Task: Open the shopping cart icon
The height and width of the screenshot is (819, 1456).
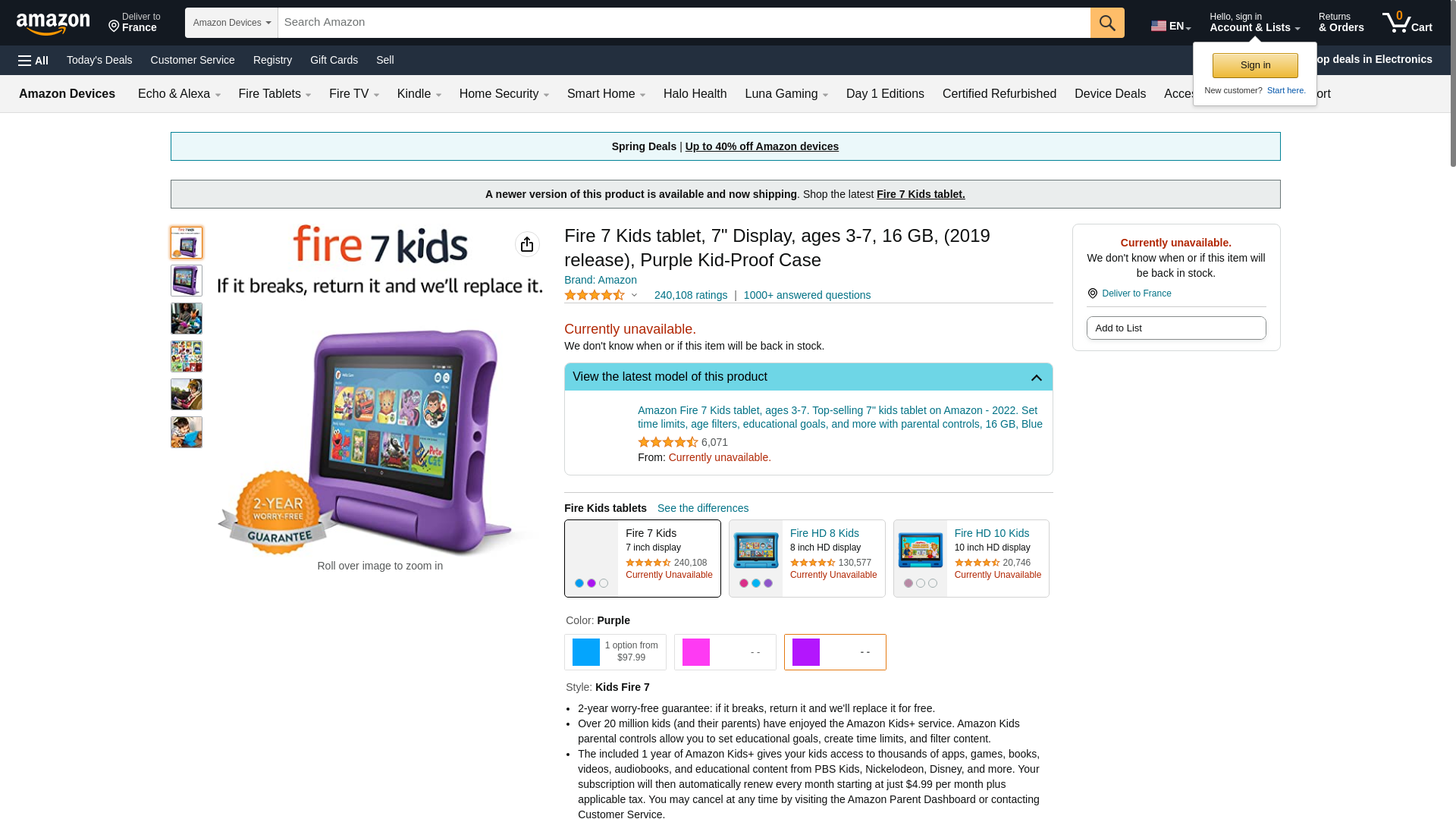Action: pyautogui.click(x=1407, y=23)
